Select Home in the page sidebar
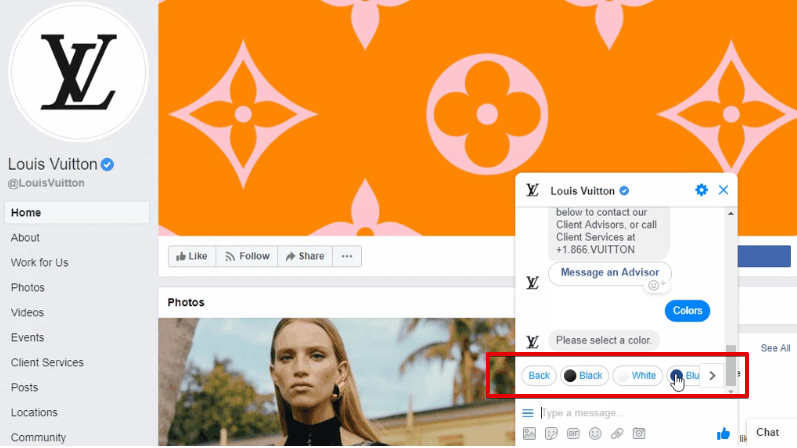Image resolution: width=797 pixels, height=448 pixels. 77,213
